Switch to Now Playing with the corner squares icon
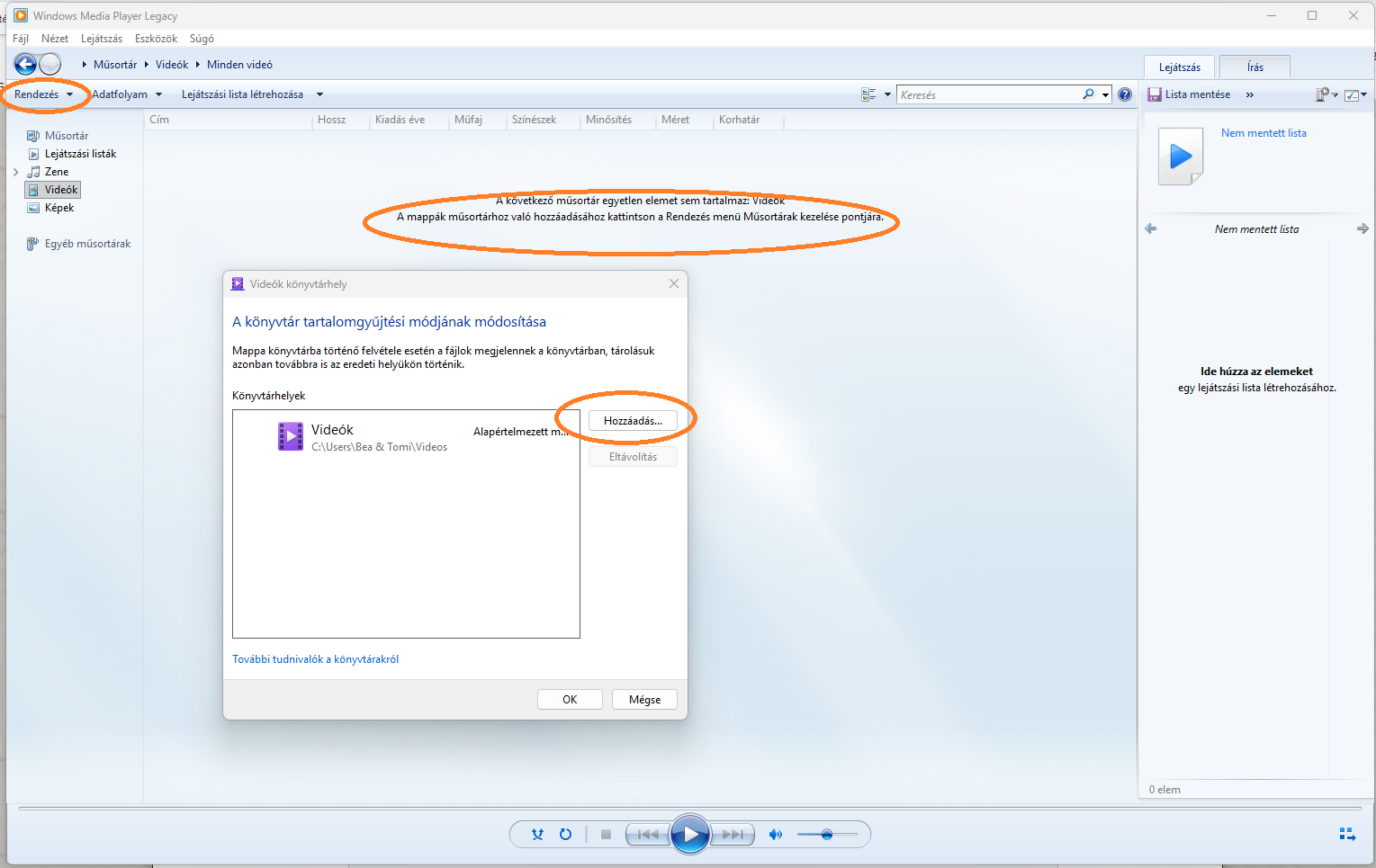The width and height of the screenshot is (1376, 868). point(1347,835)
